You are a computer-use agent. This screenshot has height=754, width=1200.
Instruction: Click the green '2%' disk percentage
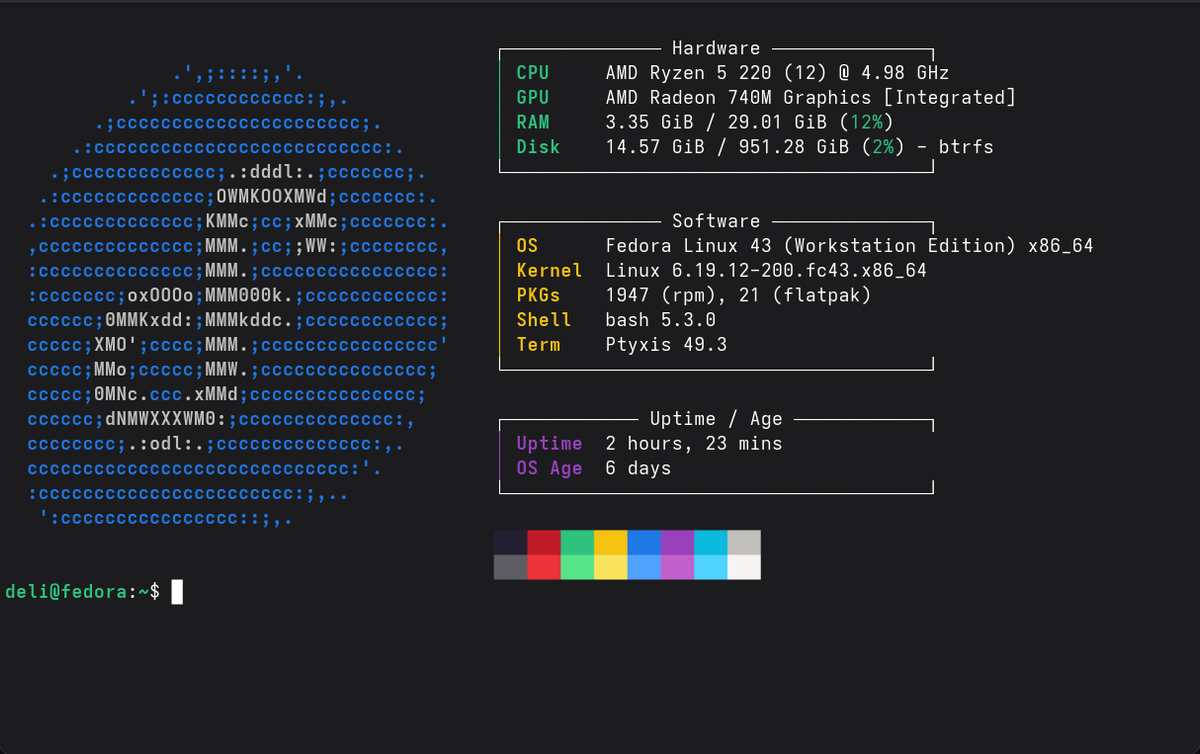click(883, 147)
